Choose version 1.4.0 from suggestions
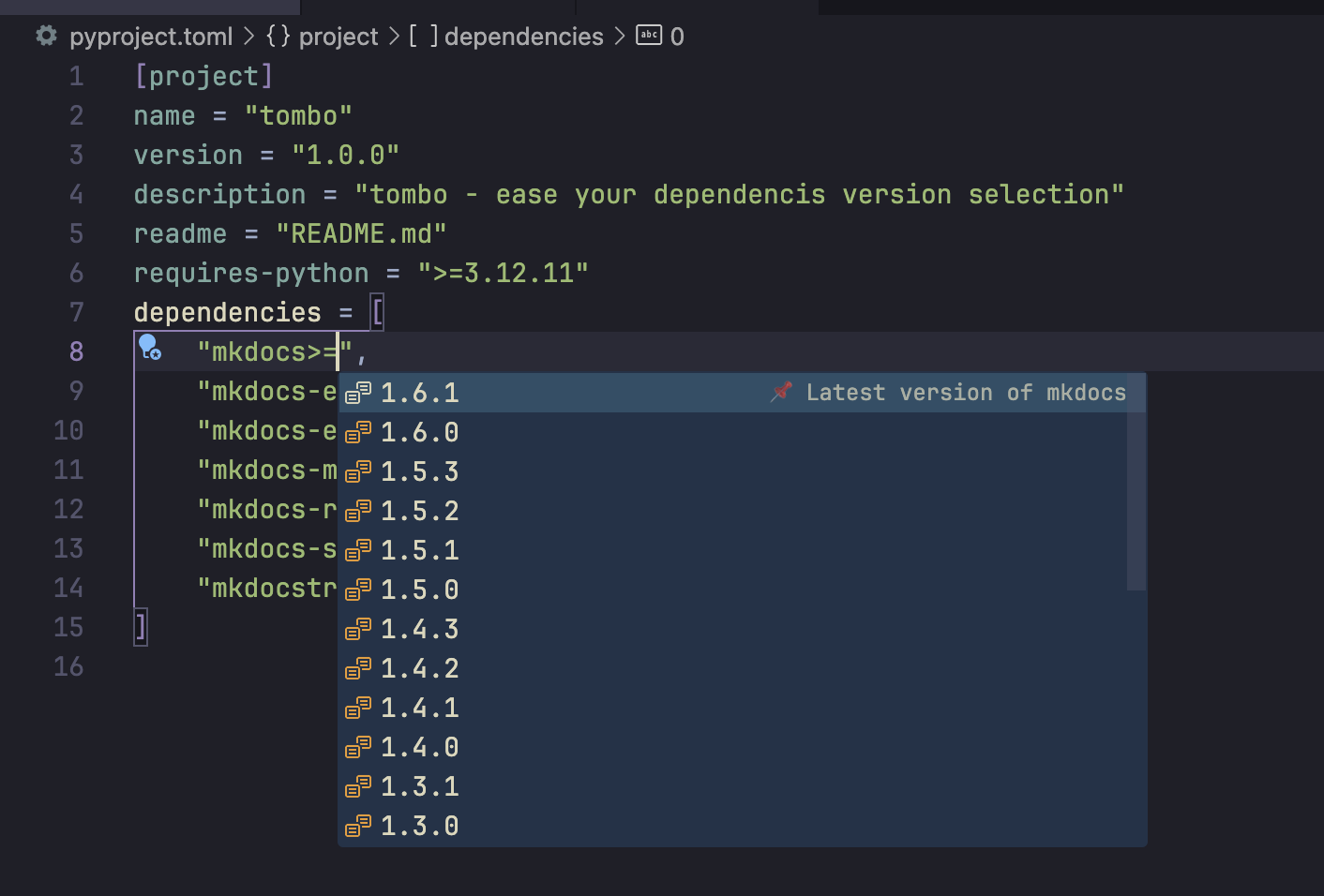The image size is (1324, 896). coord(742,747)
